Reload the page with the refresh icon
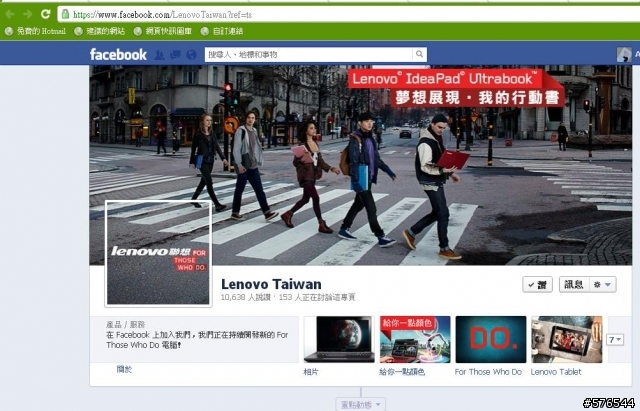Screen dimensions: 640x411 click(45, 14)
